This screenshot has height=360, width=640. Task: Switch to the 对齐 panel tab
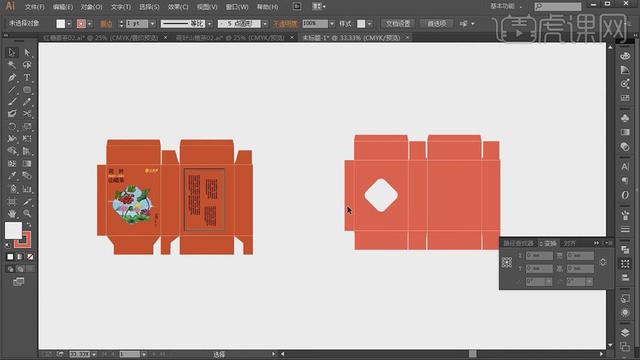pos(569,243)
